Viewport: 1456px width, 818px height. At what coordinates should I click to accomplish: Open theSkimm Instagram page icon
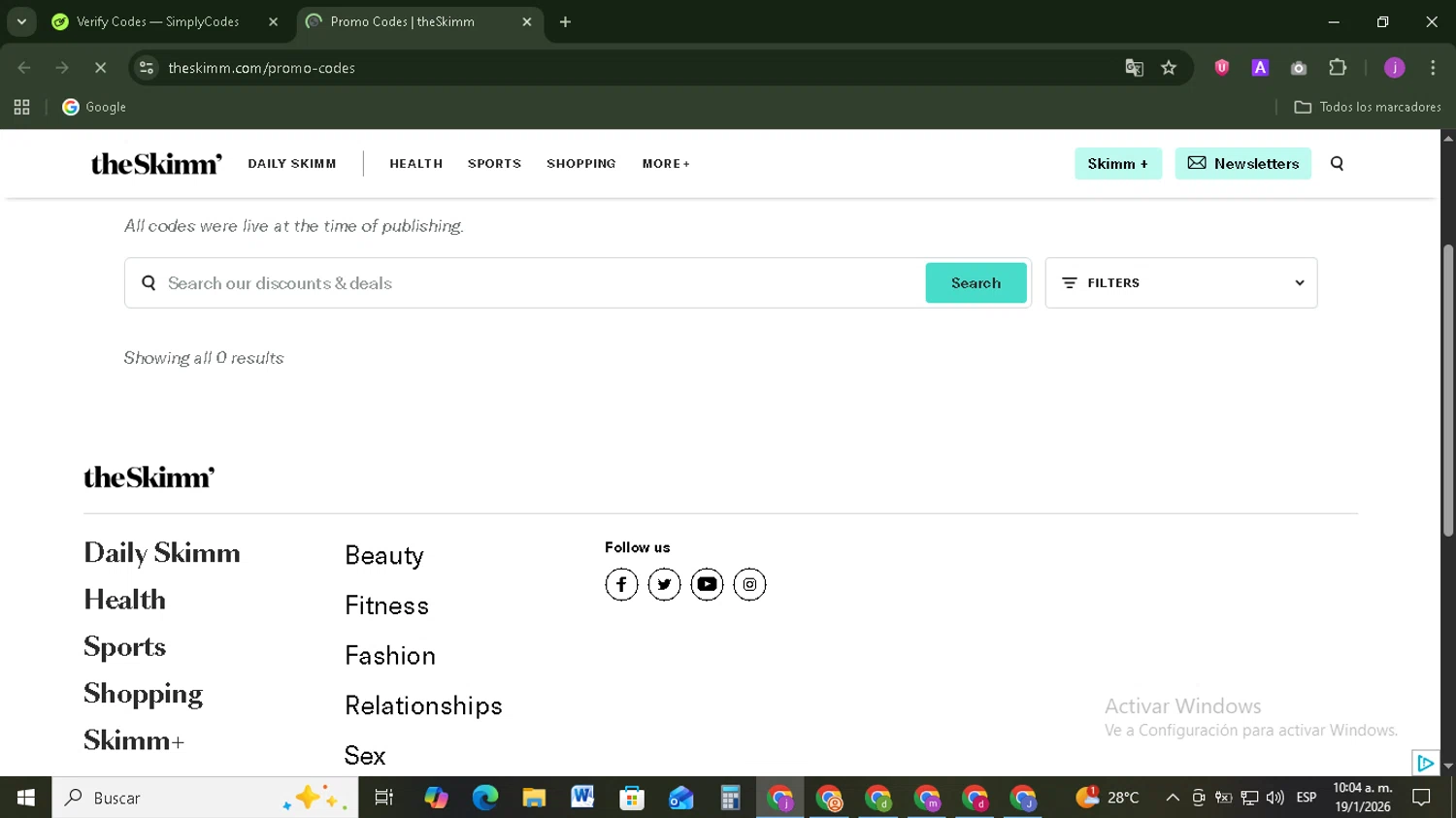coord(749,584)
